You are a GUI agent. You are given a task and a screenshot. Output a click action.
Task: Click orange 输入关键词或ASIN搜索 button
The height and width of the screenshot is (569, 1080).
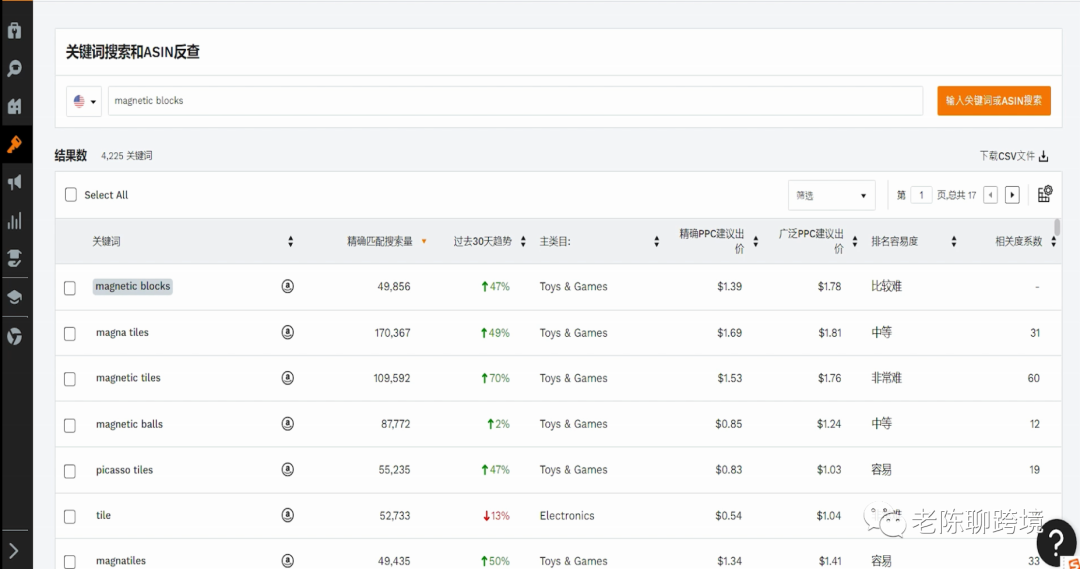point(993,101)
